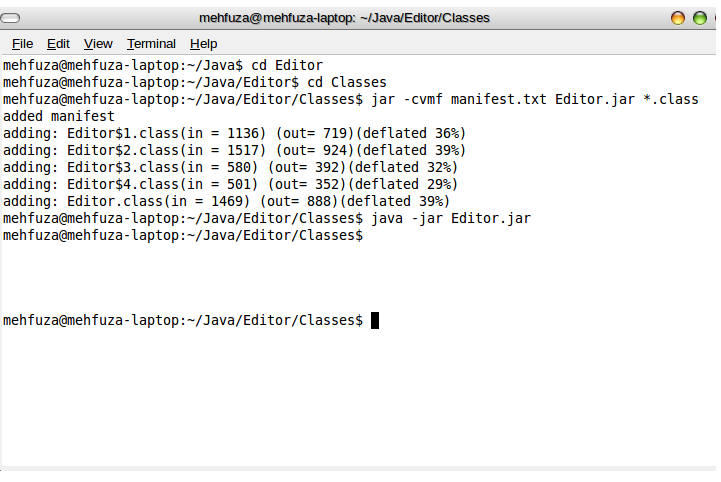The width and height of the screenshot is (721, 482).
Task: Click the 'cd Classes' command text
Action: (347, 82)
